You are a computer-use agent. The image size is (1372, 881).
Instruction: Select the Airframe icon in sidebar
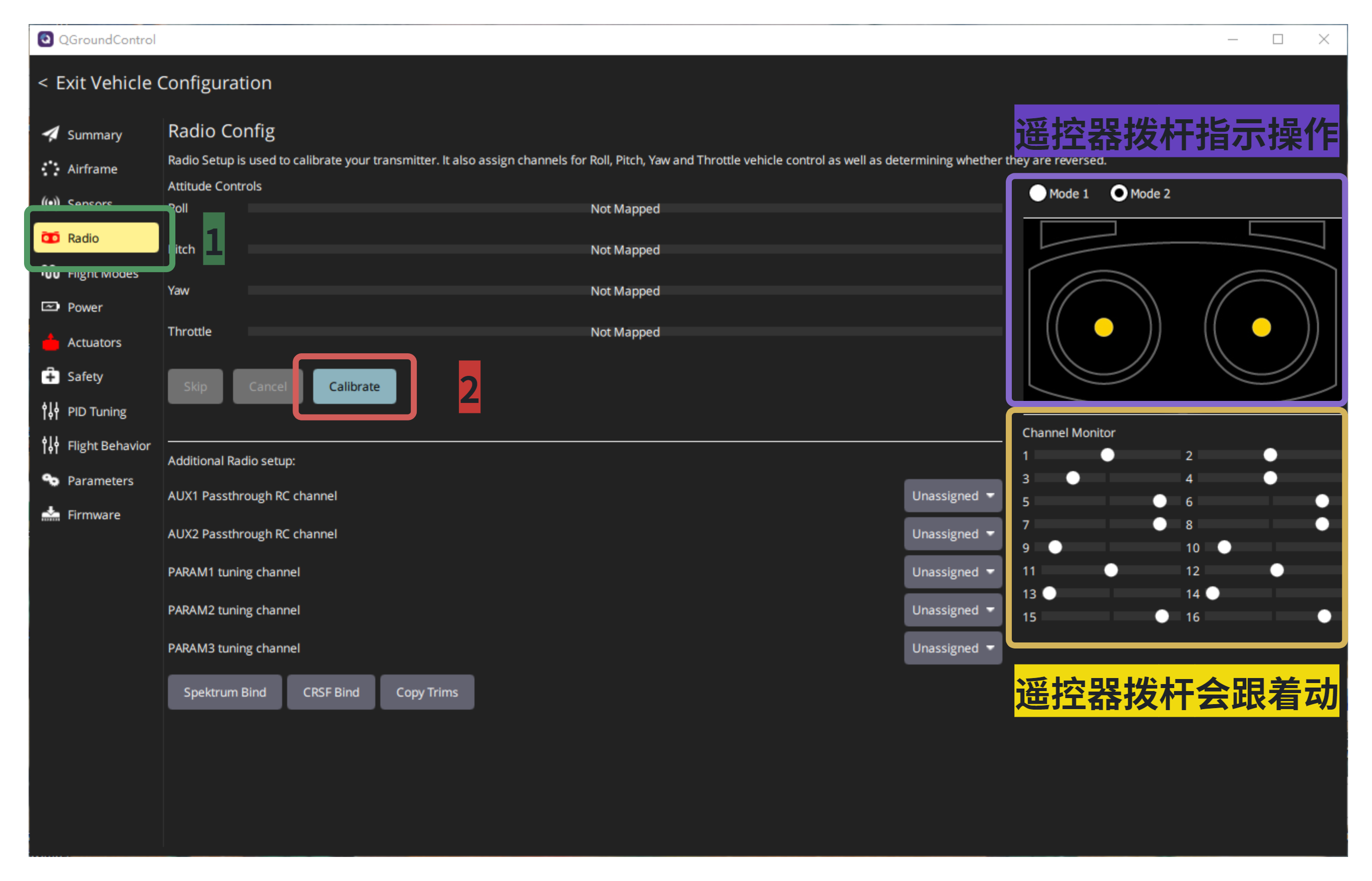coord(50,168)
